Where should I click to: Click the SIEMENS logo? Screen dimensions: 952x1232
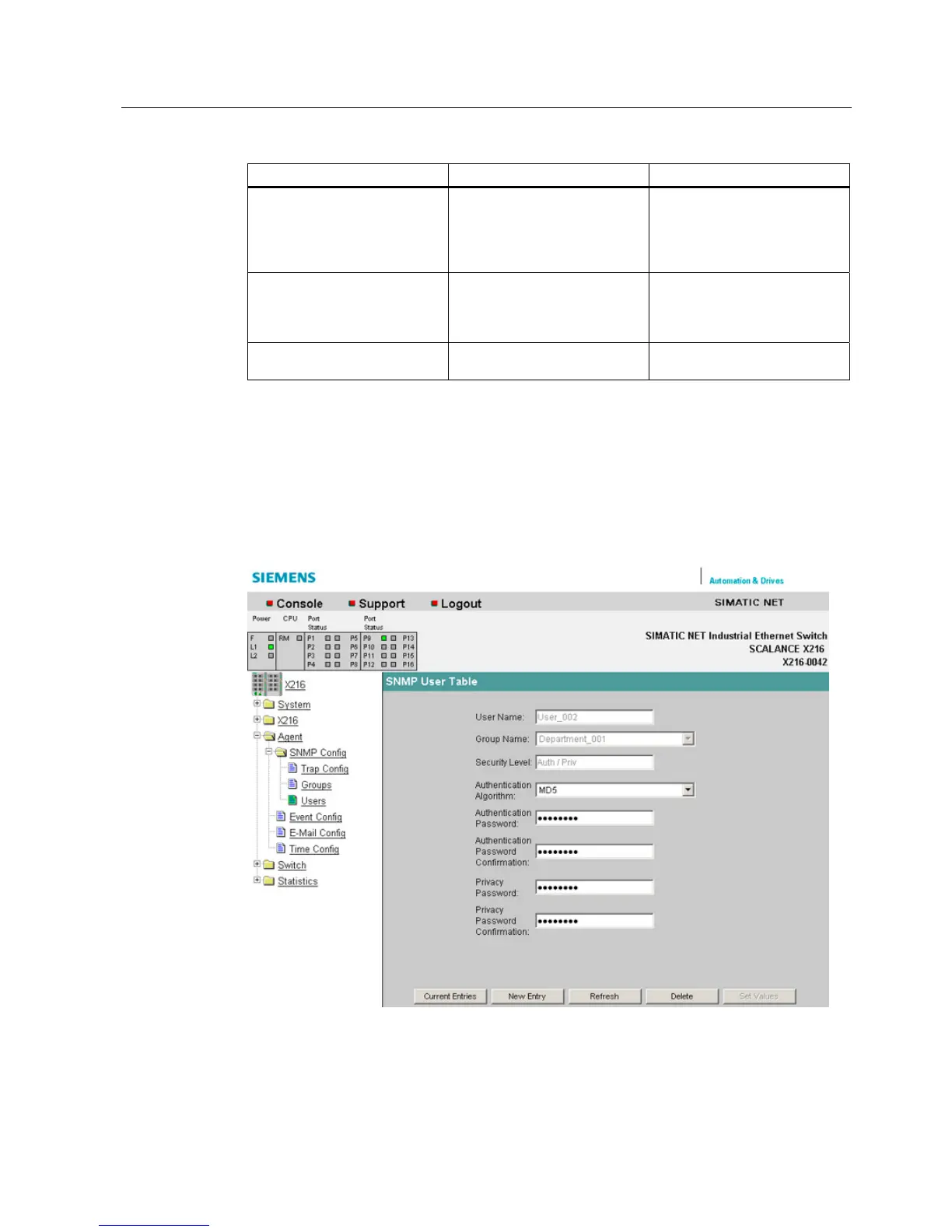(284, 578)
